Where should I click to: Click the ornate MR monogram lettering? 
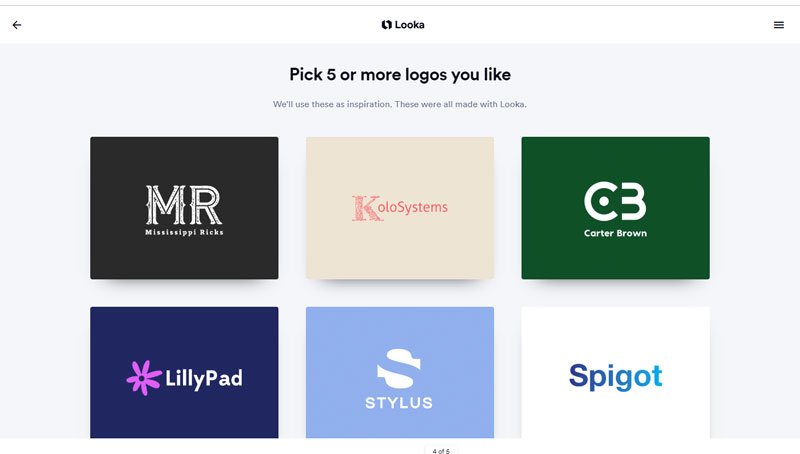click(184, 205)
